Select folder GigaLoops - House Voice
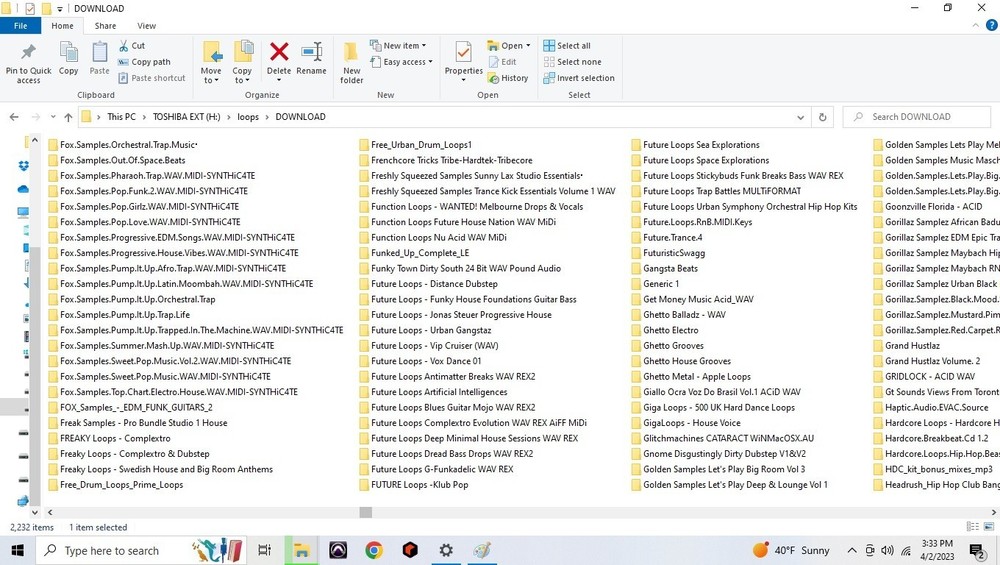 tap(686, 423)
